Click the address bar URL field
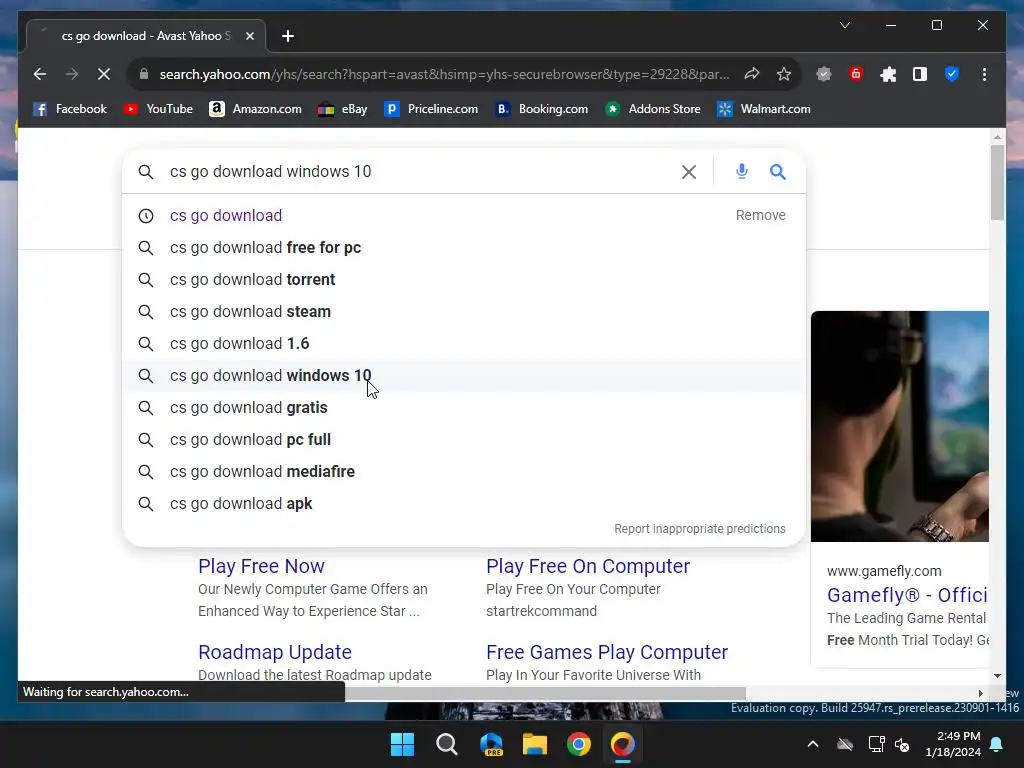 [444, 74]
